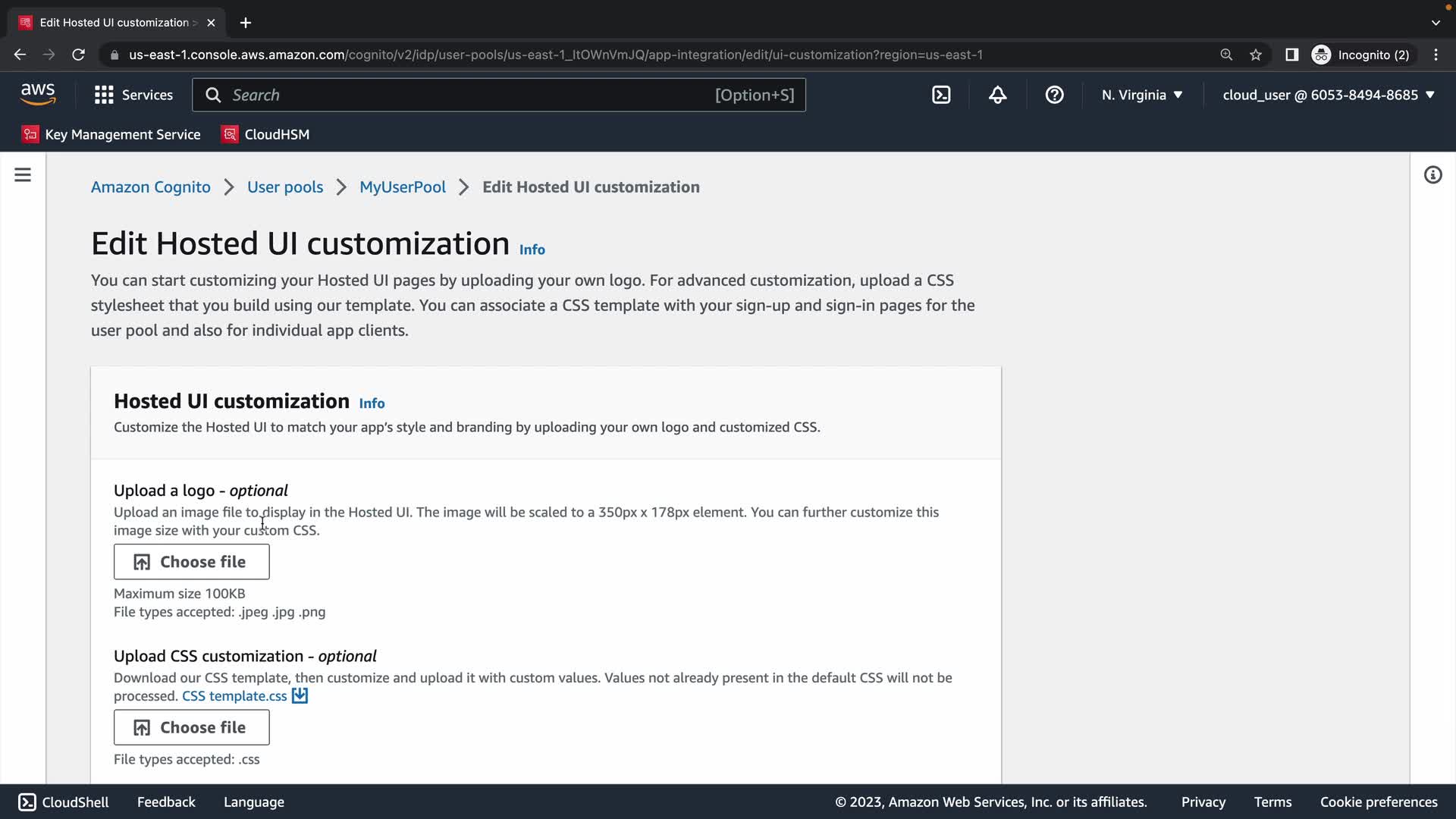Click Choose file for logo upload
1456x819 pixels.
191,562
